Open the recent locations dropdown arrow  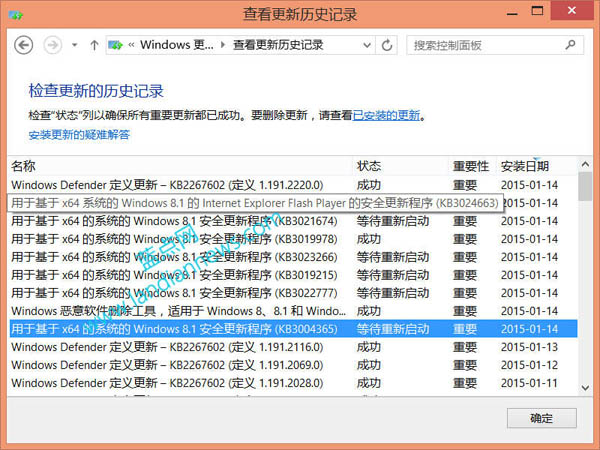coord(75,45)
